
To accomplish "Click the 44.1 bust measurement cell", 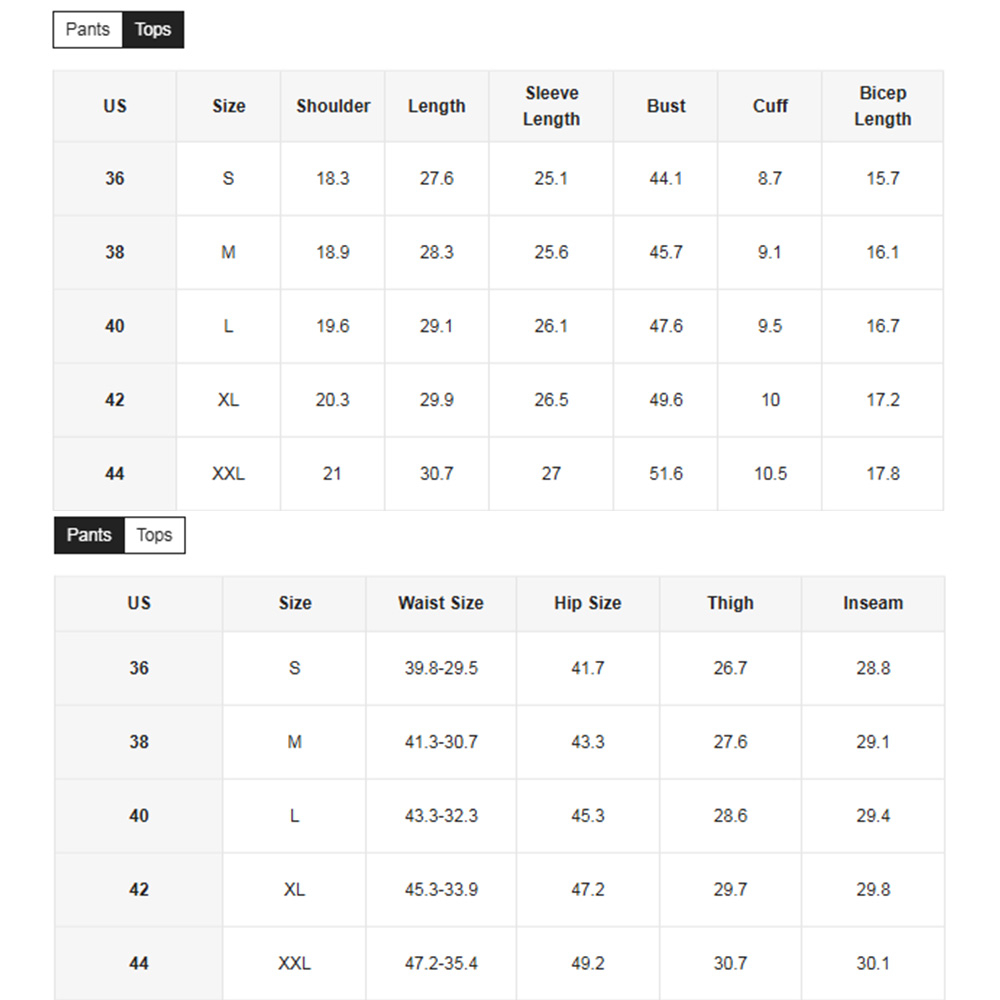I will tap(666, 178).
